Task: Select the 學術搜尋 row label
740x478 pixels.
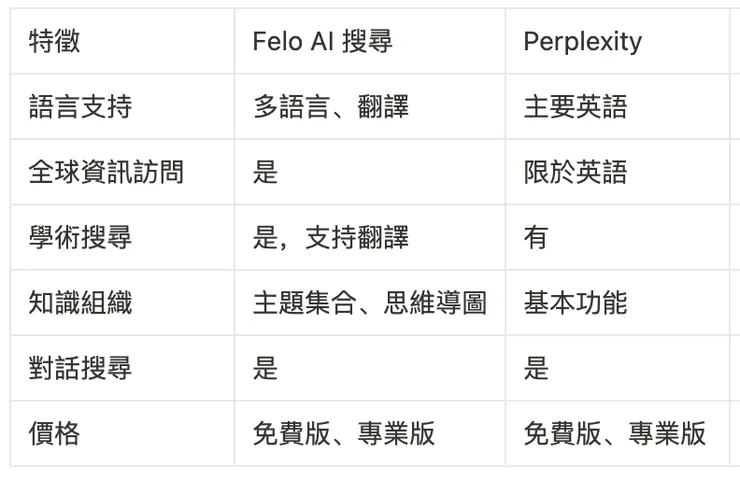Action: [80, 238]
